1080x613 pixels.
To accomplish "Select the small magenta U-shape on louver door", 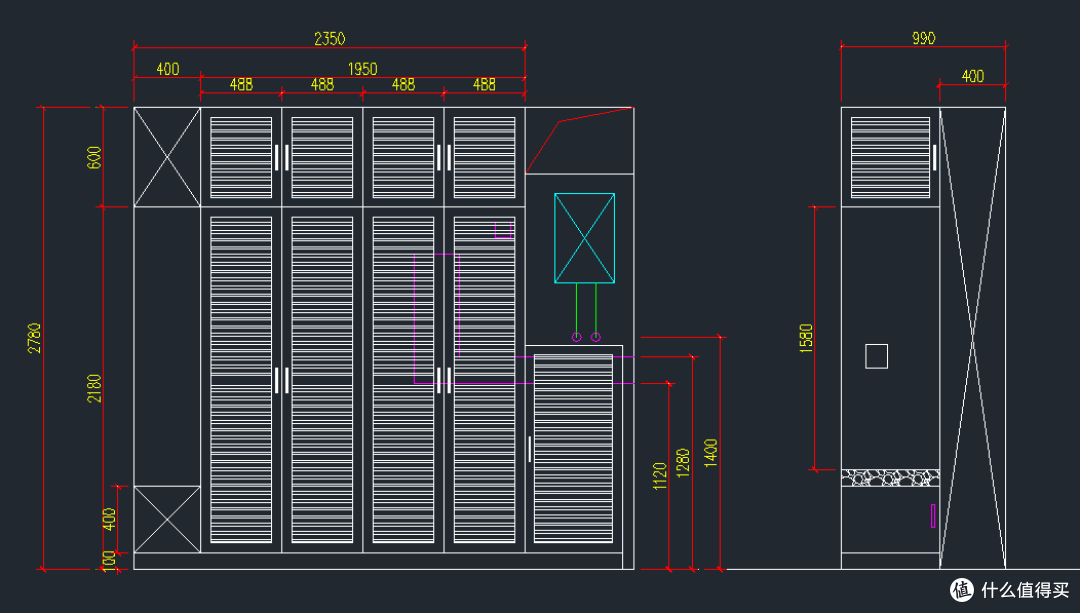I will point(503,230).
